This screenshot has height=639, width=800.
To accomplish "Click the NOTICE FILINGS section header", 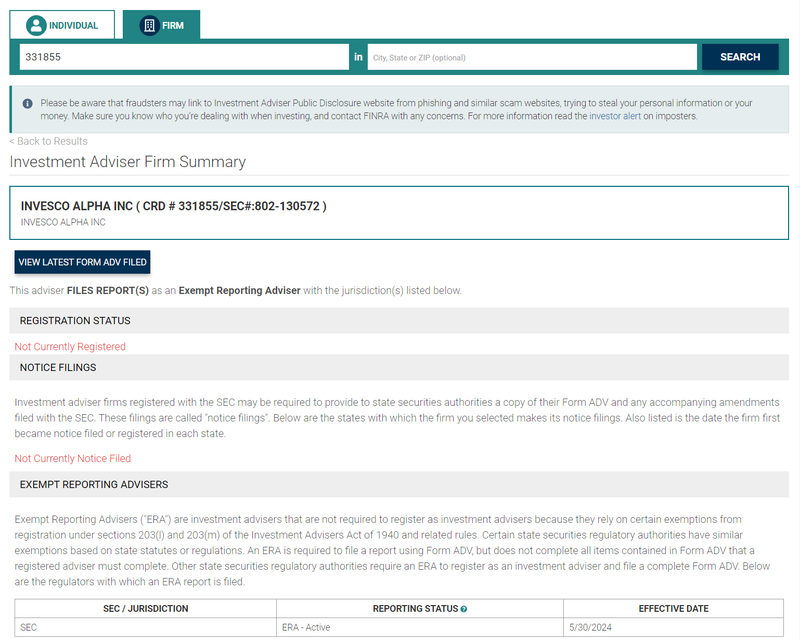I will [399, 367].
